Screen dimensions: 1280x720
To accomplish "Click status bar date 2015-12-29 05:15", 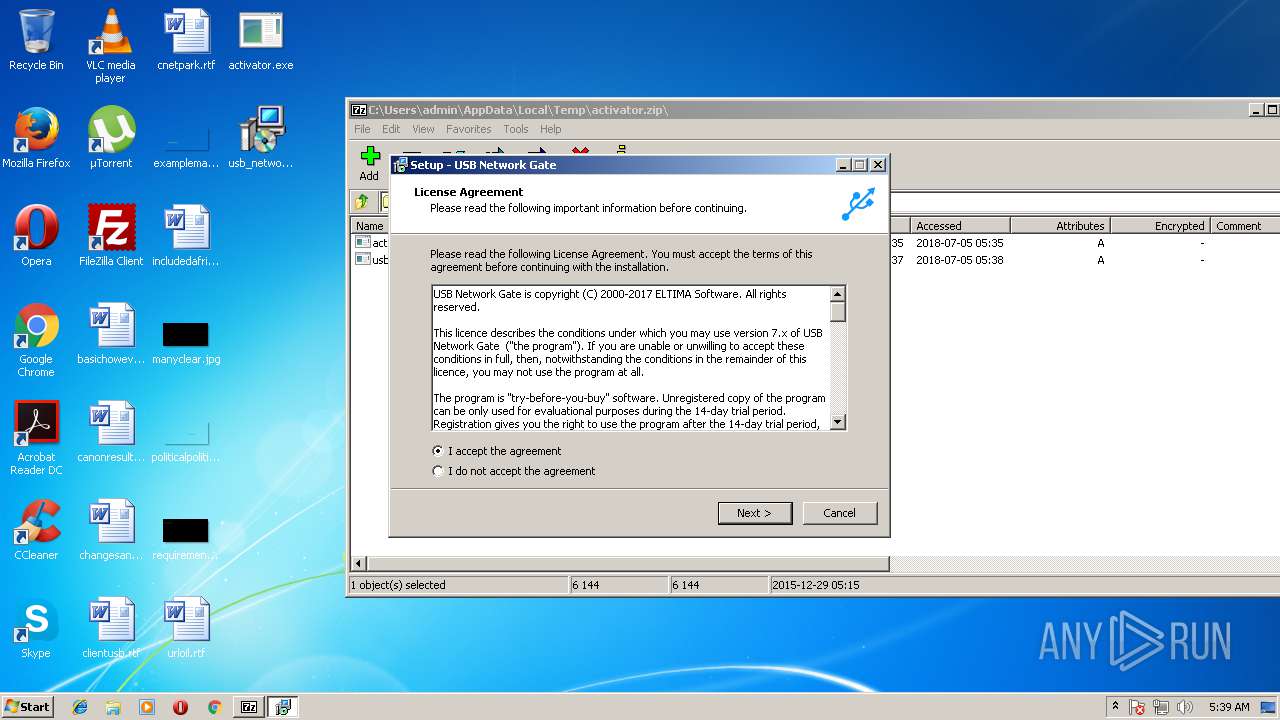I will point(816,585).
